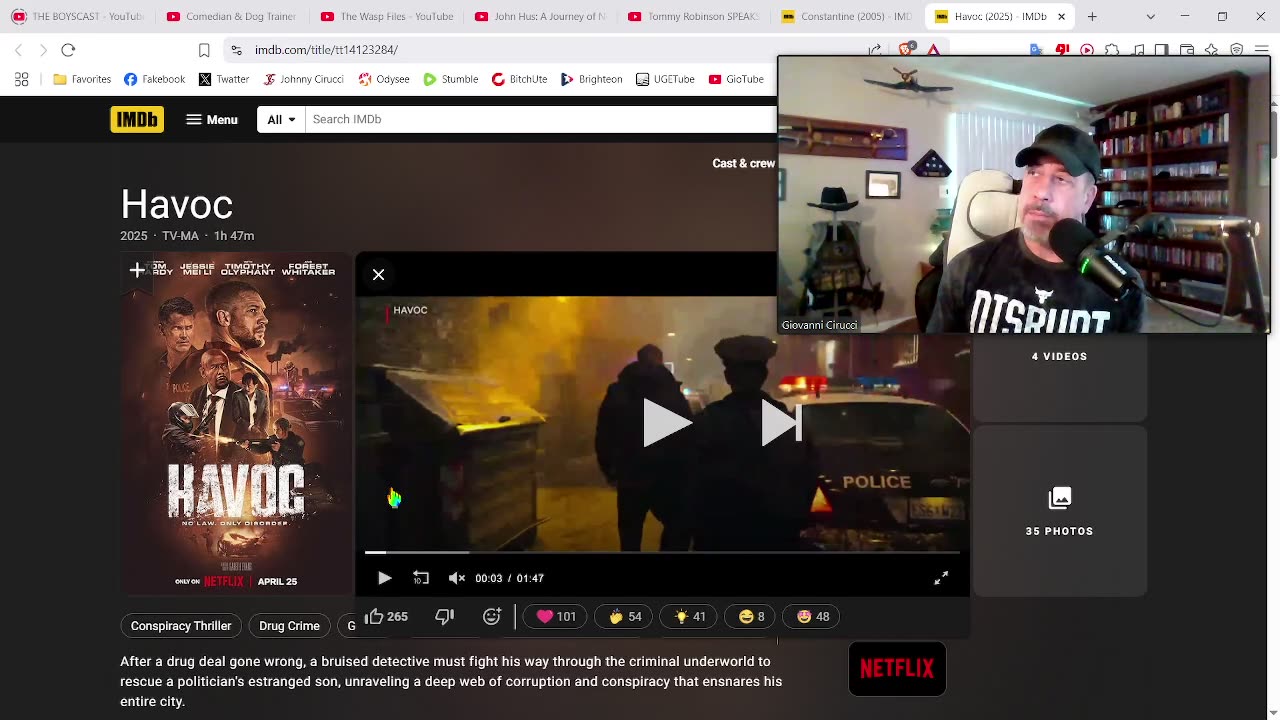1280x720 pixels.
Task: Open the add emoji reaction picker
Action: point(492,616)
